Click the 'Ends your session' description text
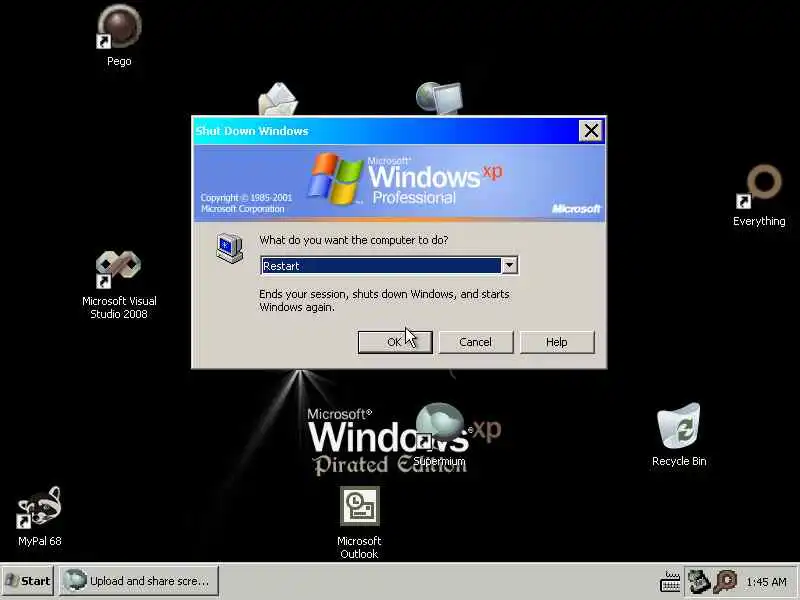 [384, 301]
